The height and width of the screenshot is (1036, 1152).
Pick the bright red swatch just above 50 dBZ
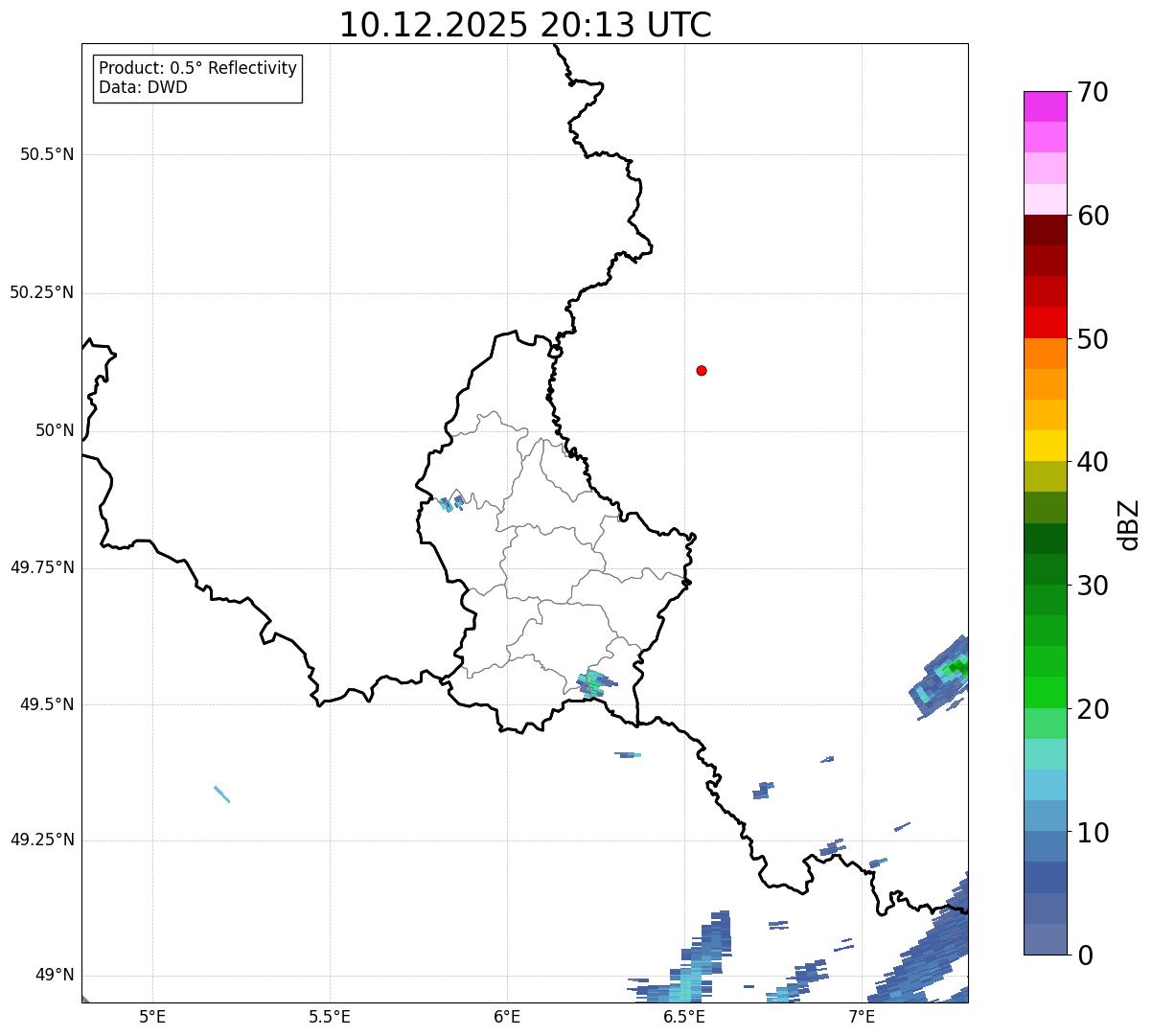1045,322
